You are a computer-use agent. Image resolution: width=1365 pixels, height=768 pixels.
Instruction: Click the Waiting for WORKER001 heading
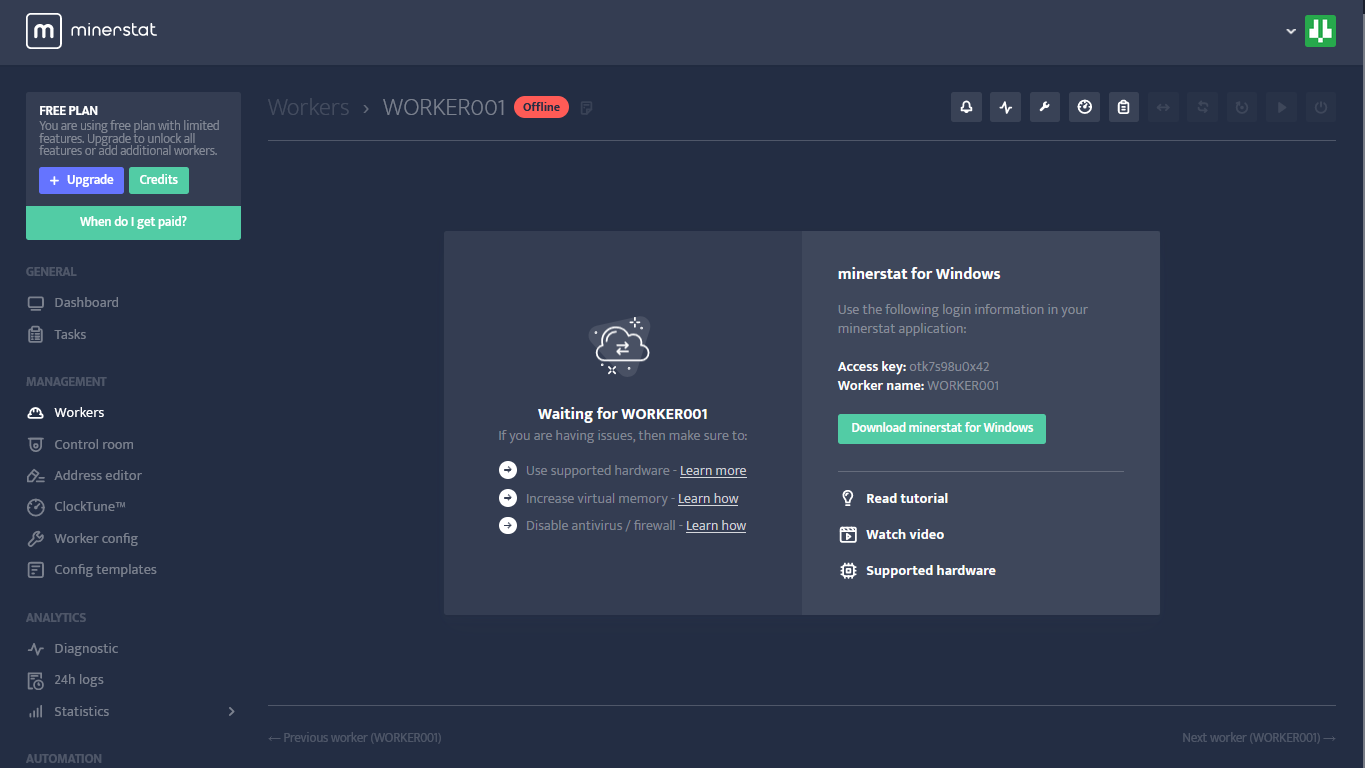pyautogui.click(x=623, y=414)
